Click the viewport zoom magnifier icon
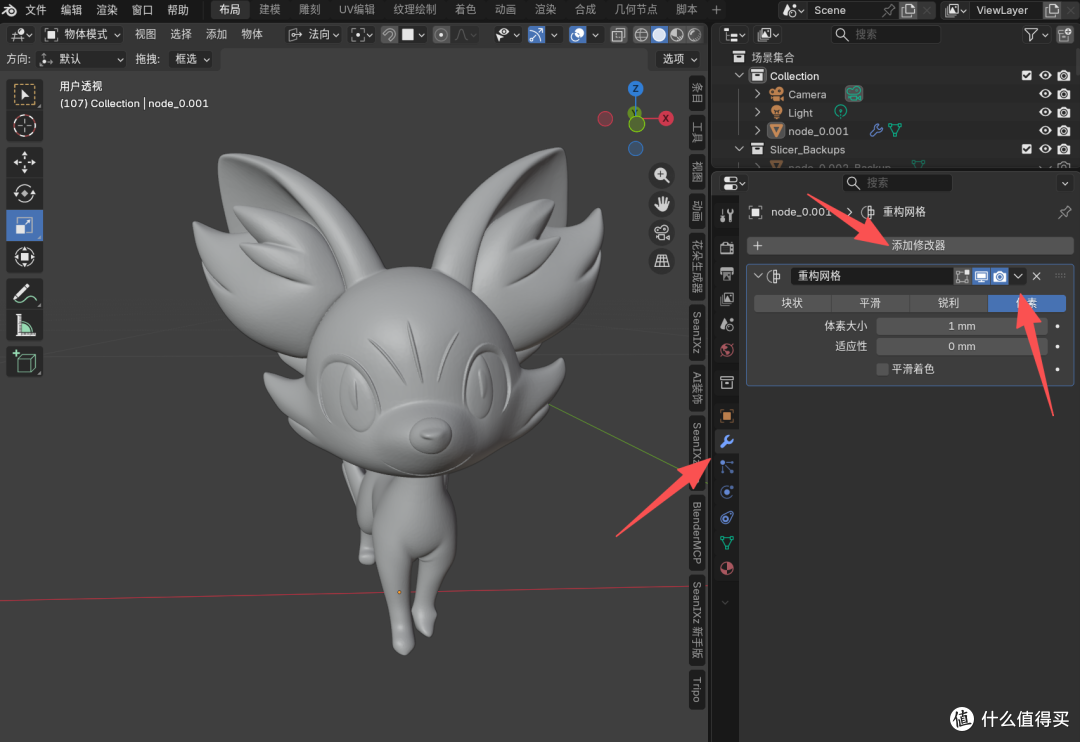 pyautogui.click(x=662, y=176)
